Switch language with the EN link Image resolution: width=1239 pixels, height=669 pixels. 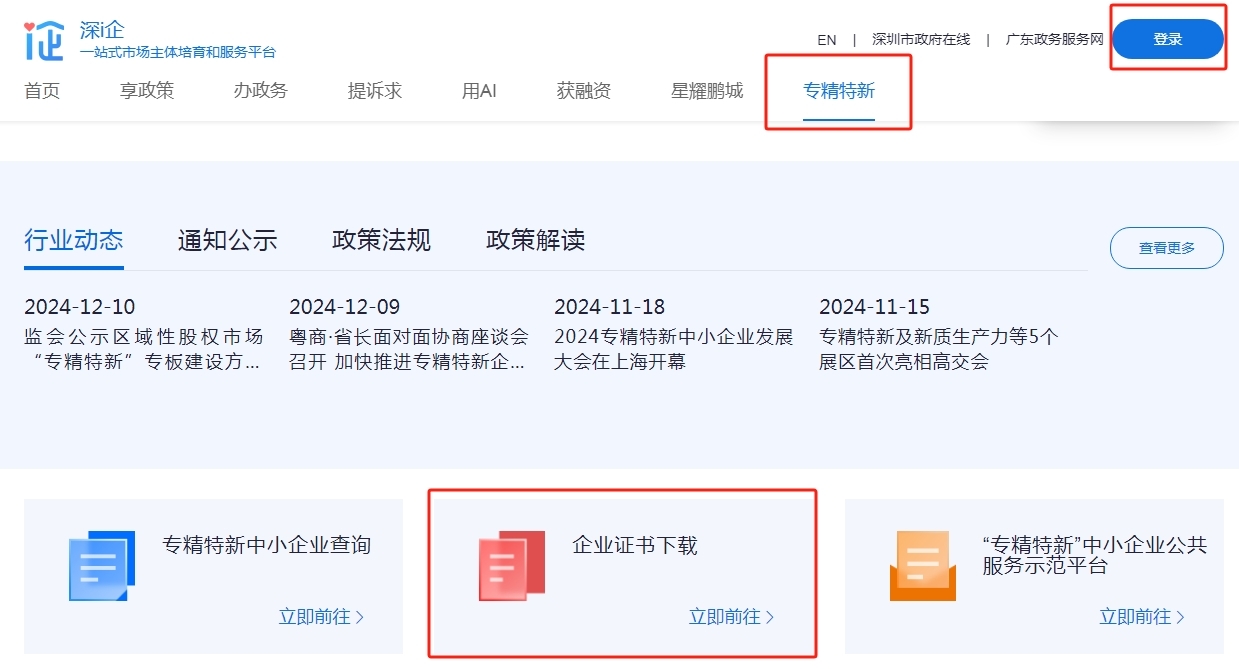click(x=826, y=40)
